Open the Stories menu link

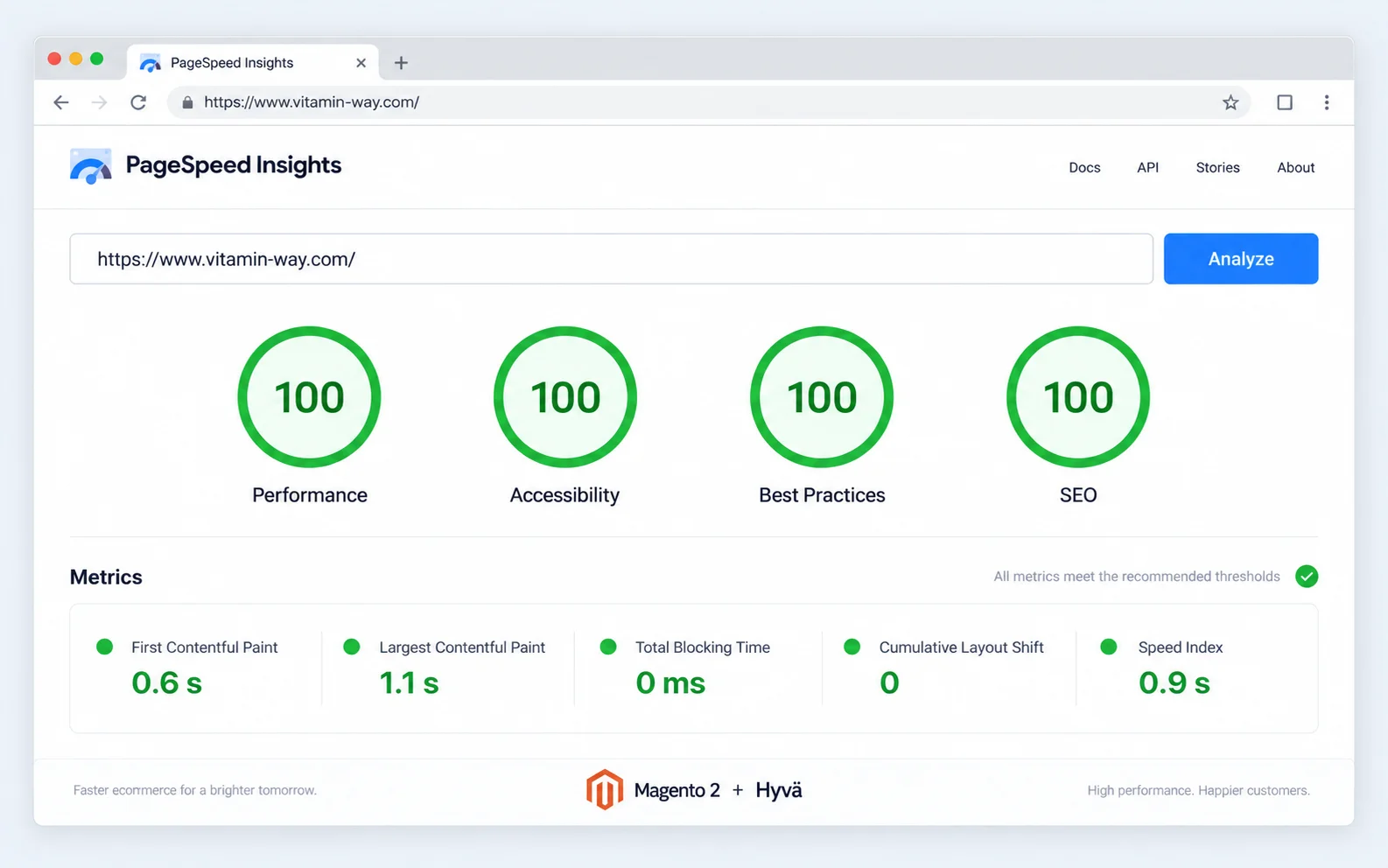click(1217, 168)
